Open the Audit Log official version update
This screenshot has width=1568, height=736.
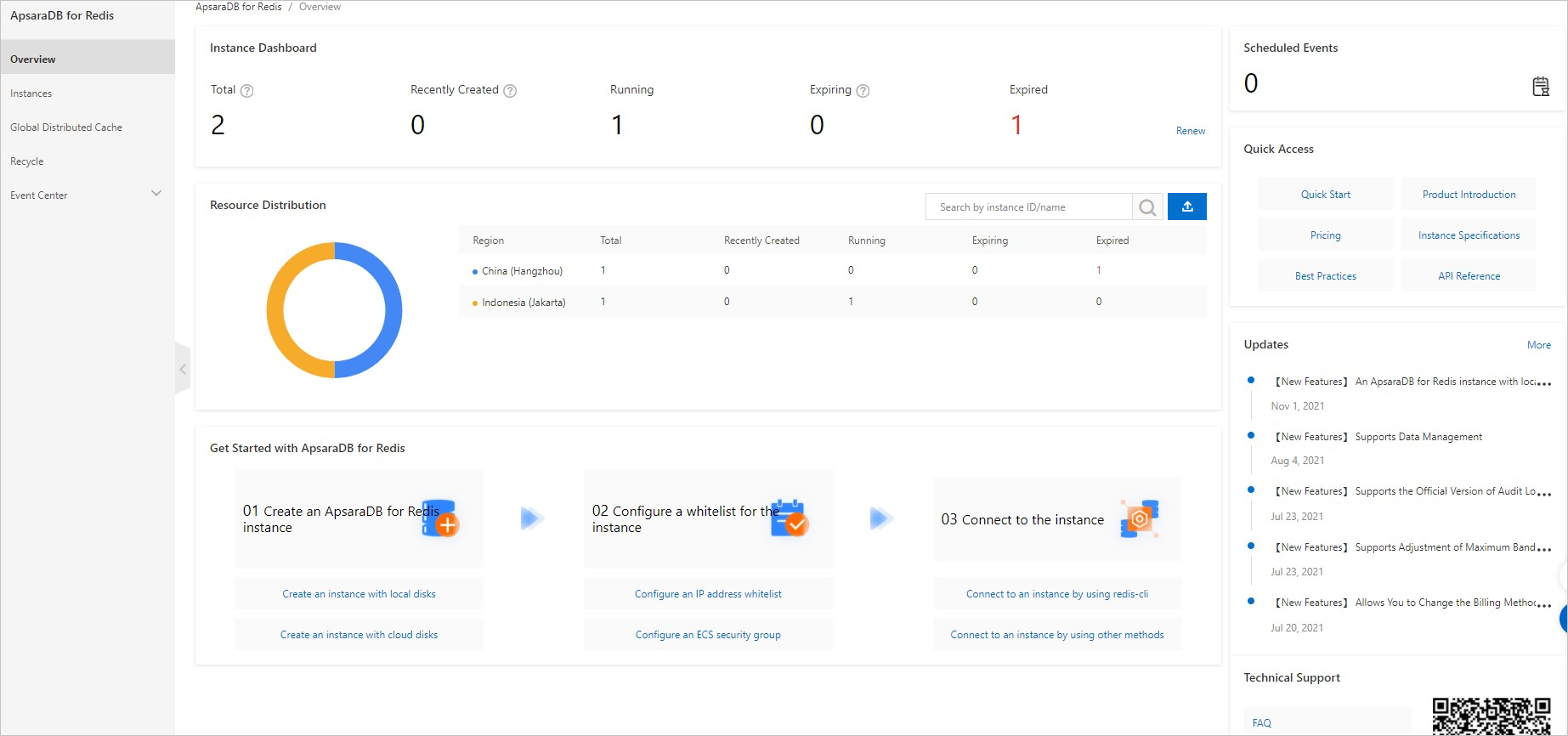coord(1412,491)
